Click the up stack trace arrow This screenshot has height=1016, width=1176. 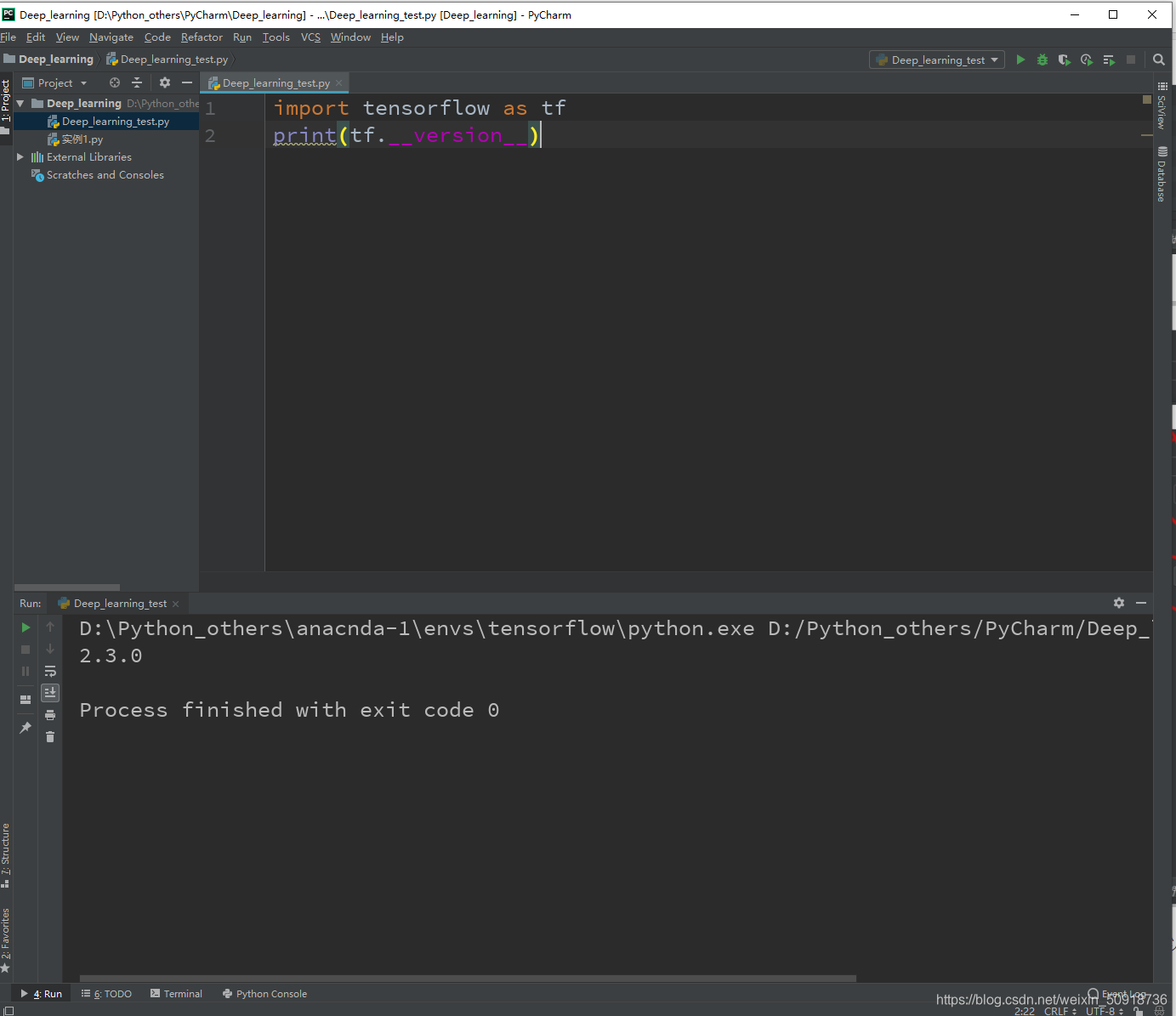(50, 627)
